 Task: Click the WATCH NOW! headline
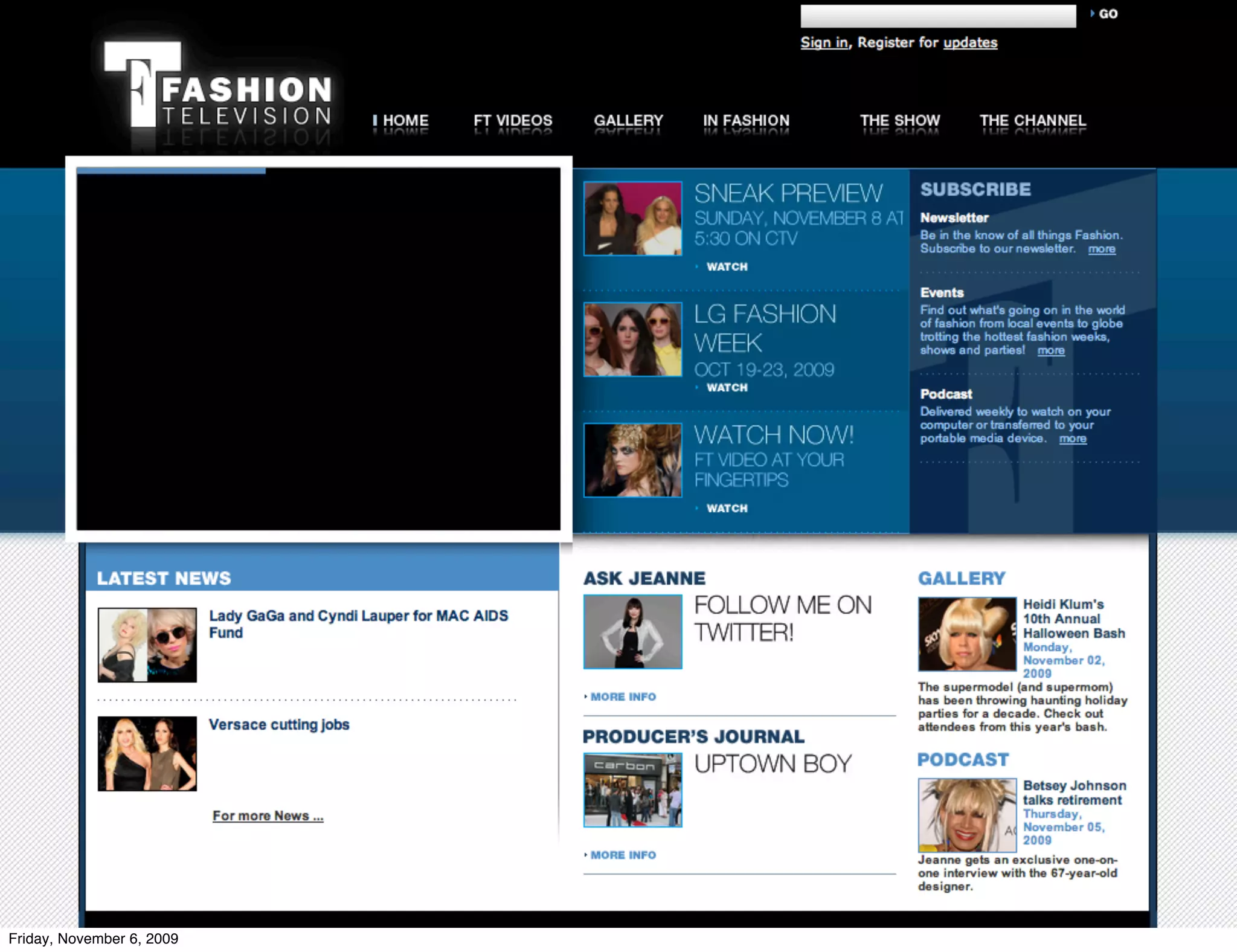[x=774, y=435]
